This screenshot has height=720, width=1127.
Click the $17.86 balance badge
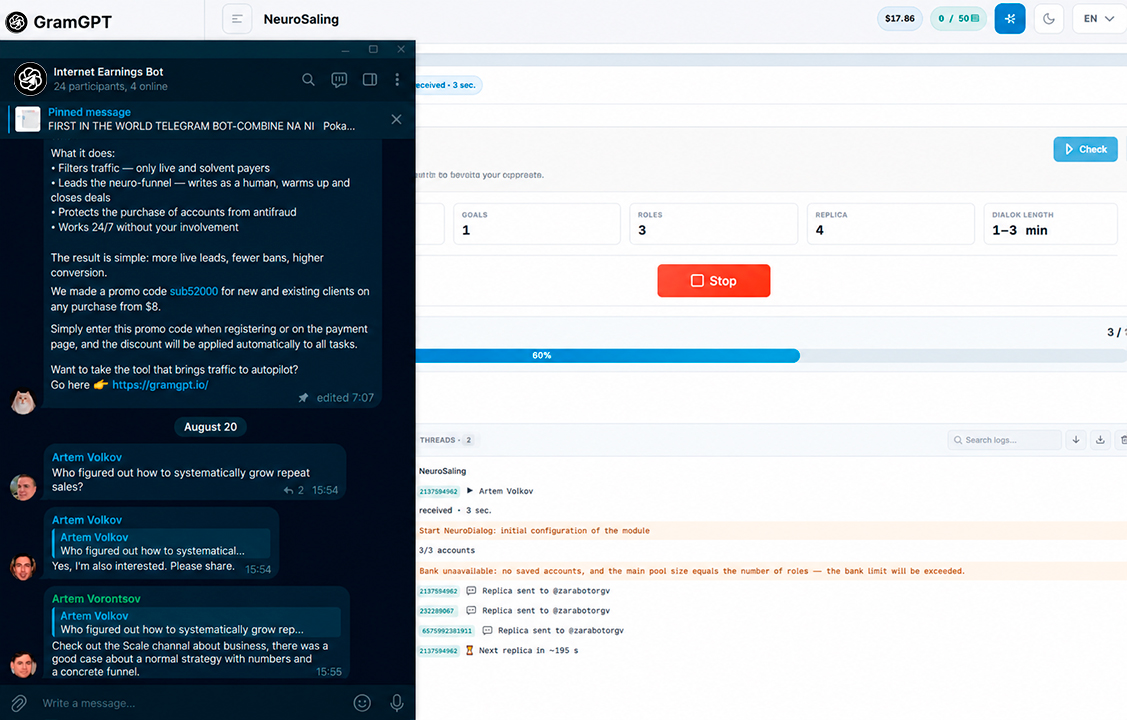pos(900,19)
